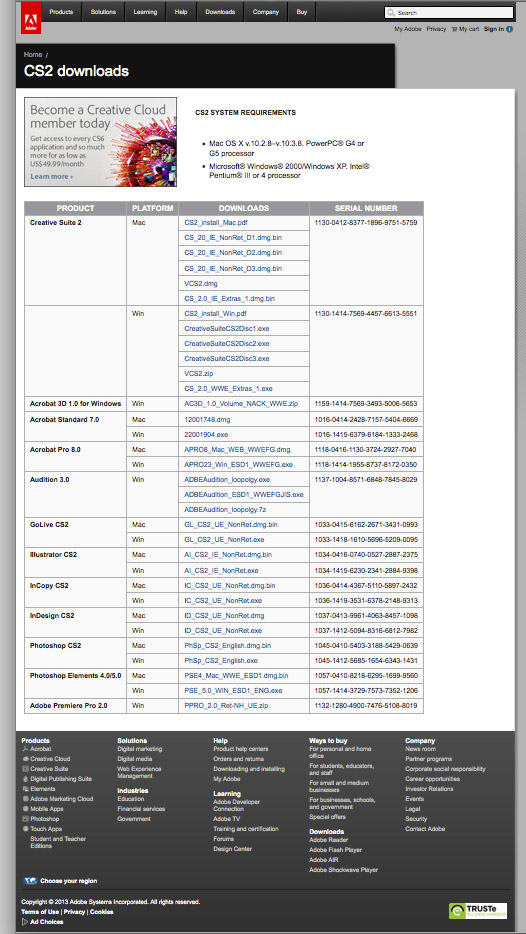The height and width of the screenshot is (934, 526).
Task: Click the Creative Cloud icon in the footer
Action: 26,759
